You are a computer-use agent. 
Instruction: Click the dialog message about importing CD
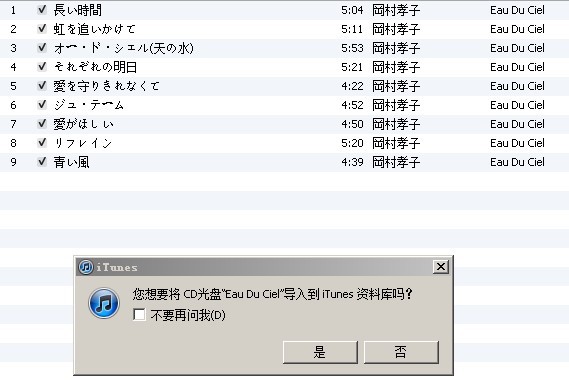coord(273,294)
